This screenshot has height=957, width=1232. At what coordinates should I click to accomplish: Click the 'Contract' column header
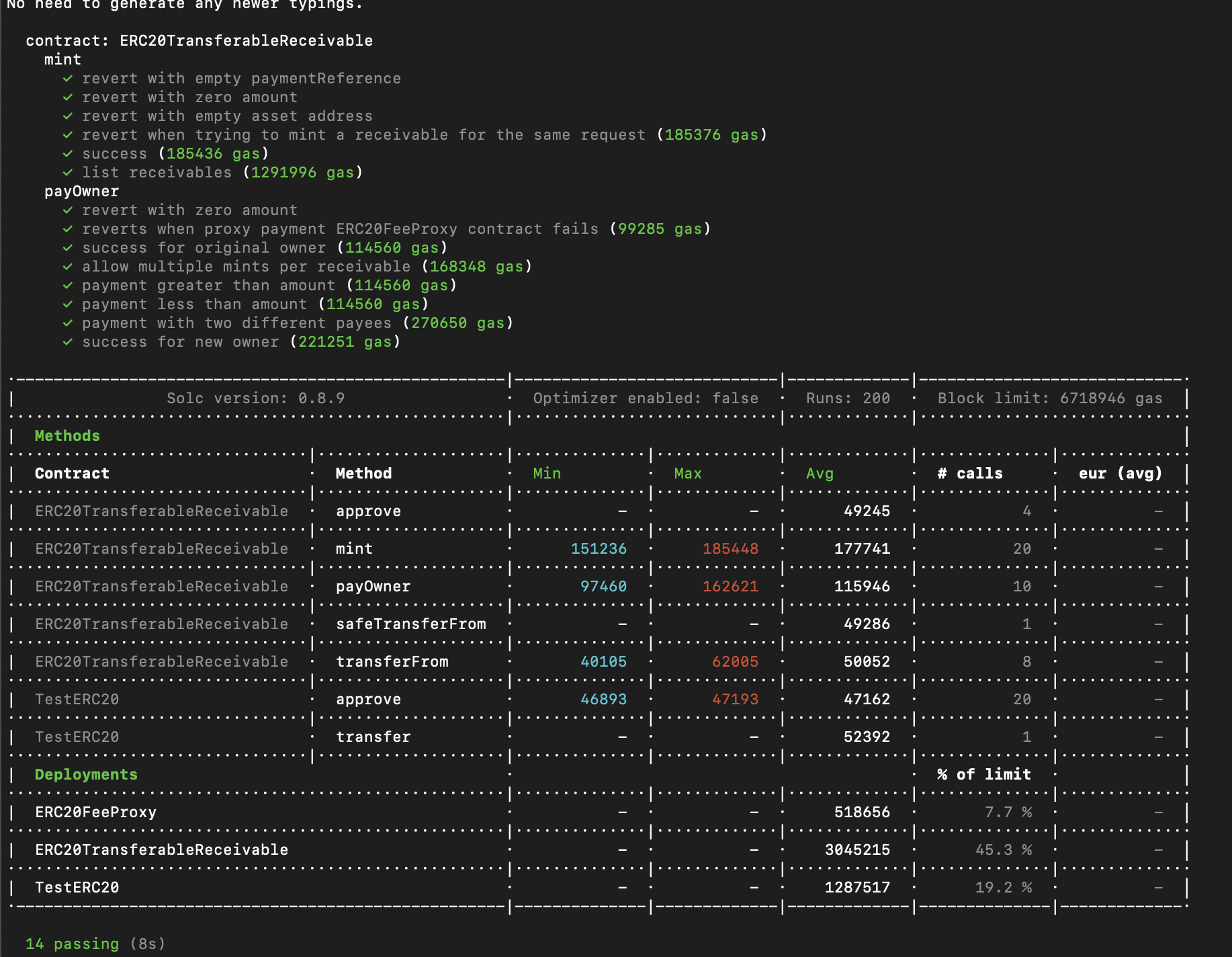click(x=72, y=474)
